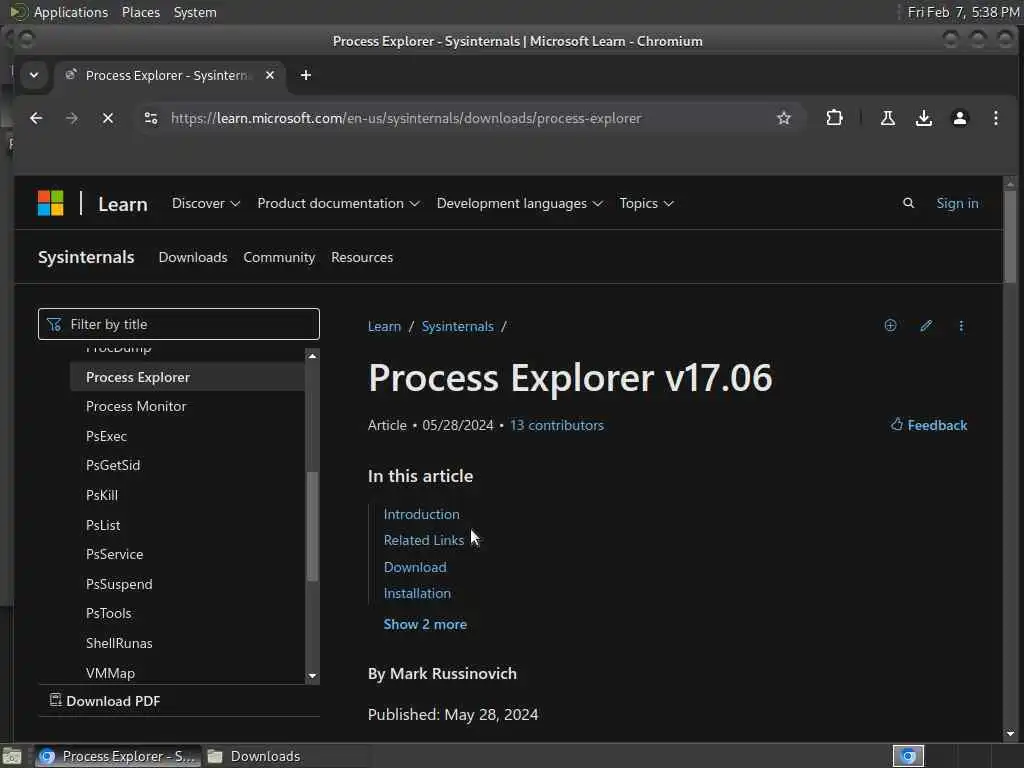Open Chrome Labs flask icon
Image resolution: width=1024 pixels, height=768 pixels.
click(888, 118)
